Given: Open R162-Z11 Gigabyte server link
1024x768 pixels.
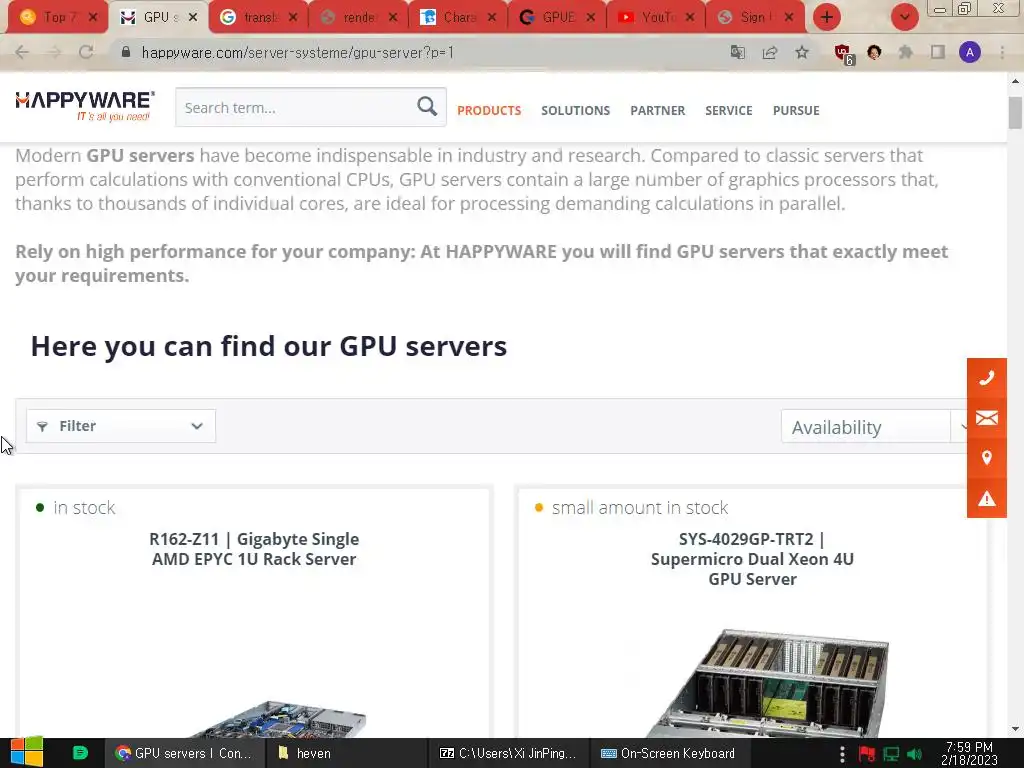Looking at the screenshot, I should (254, 549).
